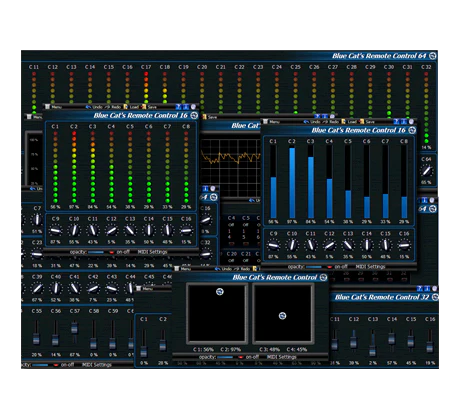Click Blue Cat logo beside left Remote Control 16 title
Image resolution: width=460 pixels, height=416 pixels.
(x=194, y=116)
